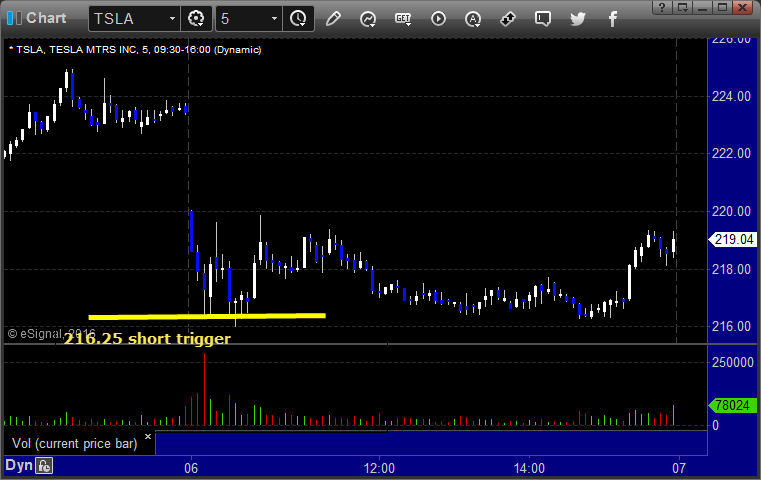The width and height of the screenshot is (761, 480).
Task: Open the alerts A icon
Action: (x=473, y=19)
